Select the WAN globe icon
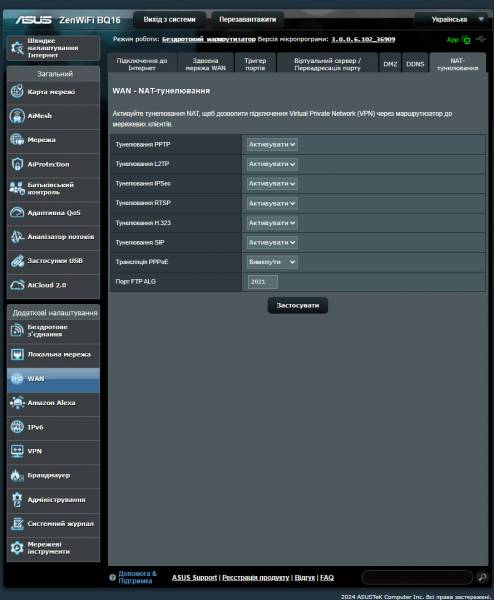 coord(17,378)
